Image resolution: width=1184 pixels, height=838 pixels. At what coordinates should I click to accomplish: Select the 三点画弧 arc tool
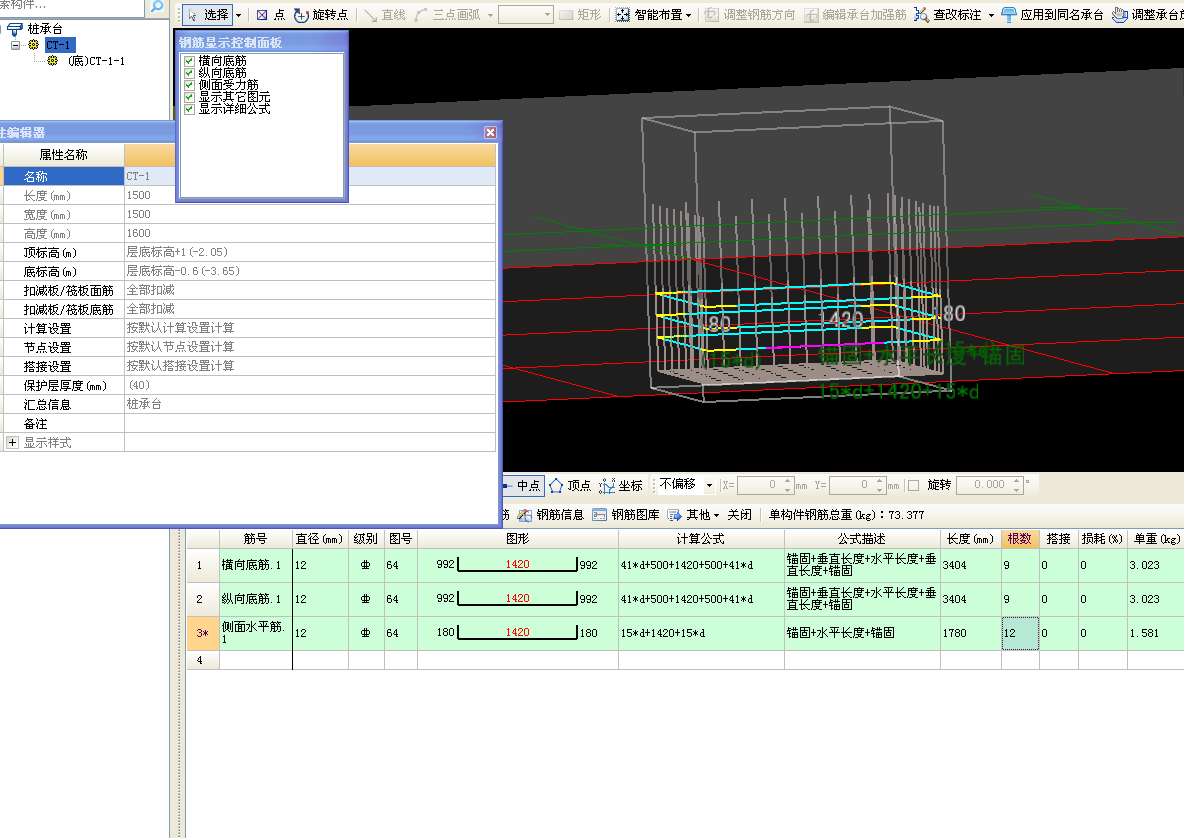[448, 14]
